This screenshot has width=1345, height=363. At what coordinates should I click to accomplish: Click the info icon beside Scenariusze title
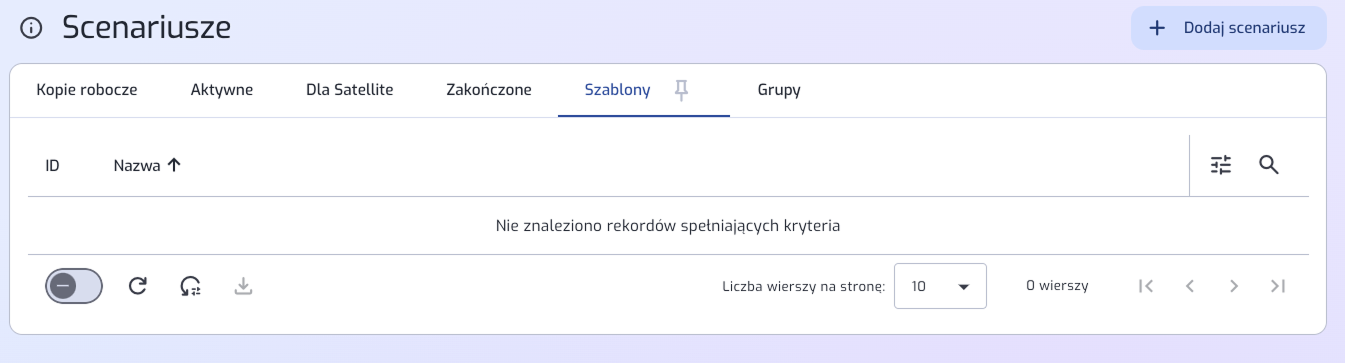31,29
